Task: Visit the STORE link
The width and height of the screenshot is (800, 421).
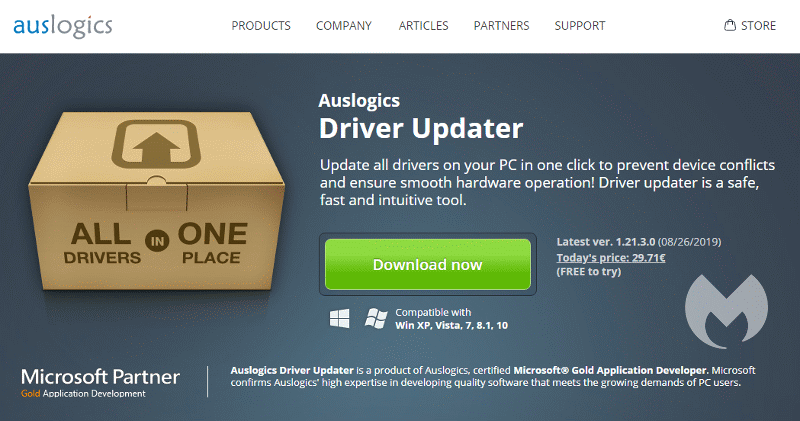Action: (x=758, y=26)
